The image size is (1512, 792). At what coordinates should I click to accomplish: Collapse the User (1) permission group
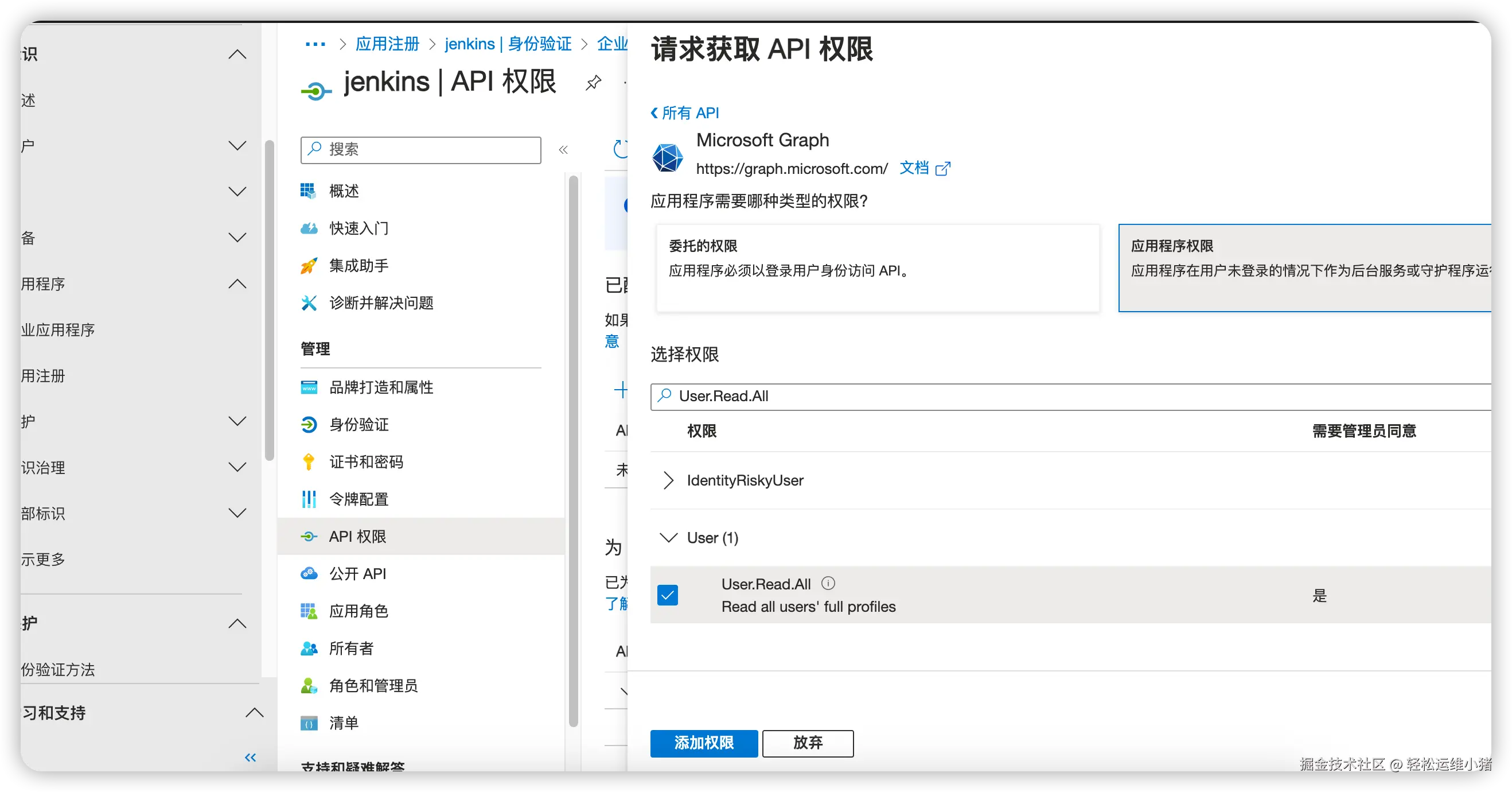click(x=668, y=538)
